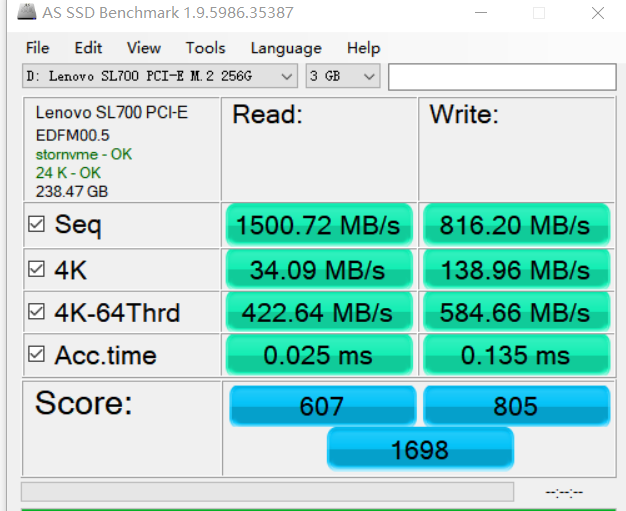The width and height of the screenshot is (626, 511).
Task: Click the Seq write result 816.20 MB/s
Action: (516, 225)
